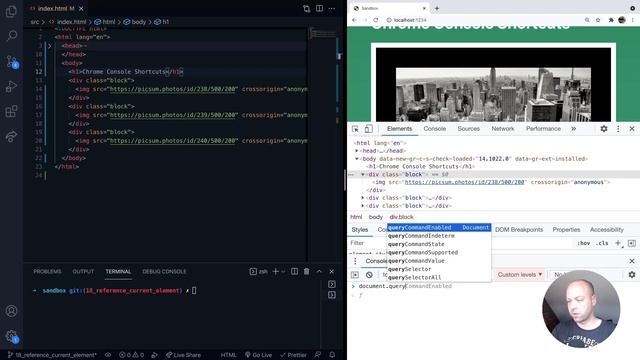The height and width of the screenshot is (360, 640).
Task: Activate the DevTools inspect element picker
Action: click(x=355, y=129)
